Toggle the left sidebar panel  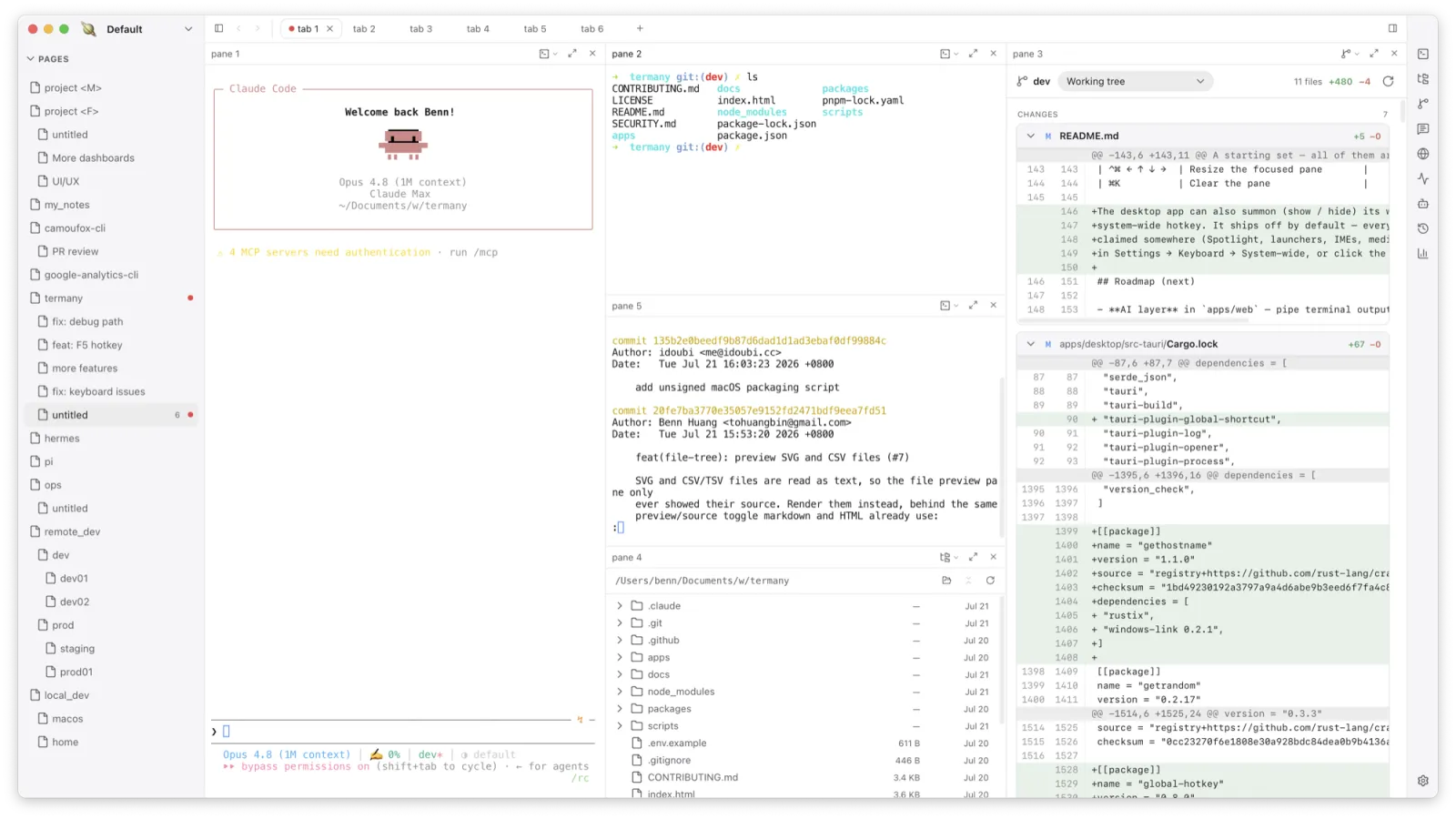pyautogui.click(x=218, y=28)
